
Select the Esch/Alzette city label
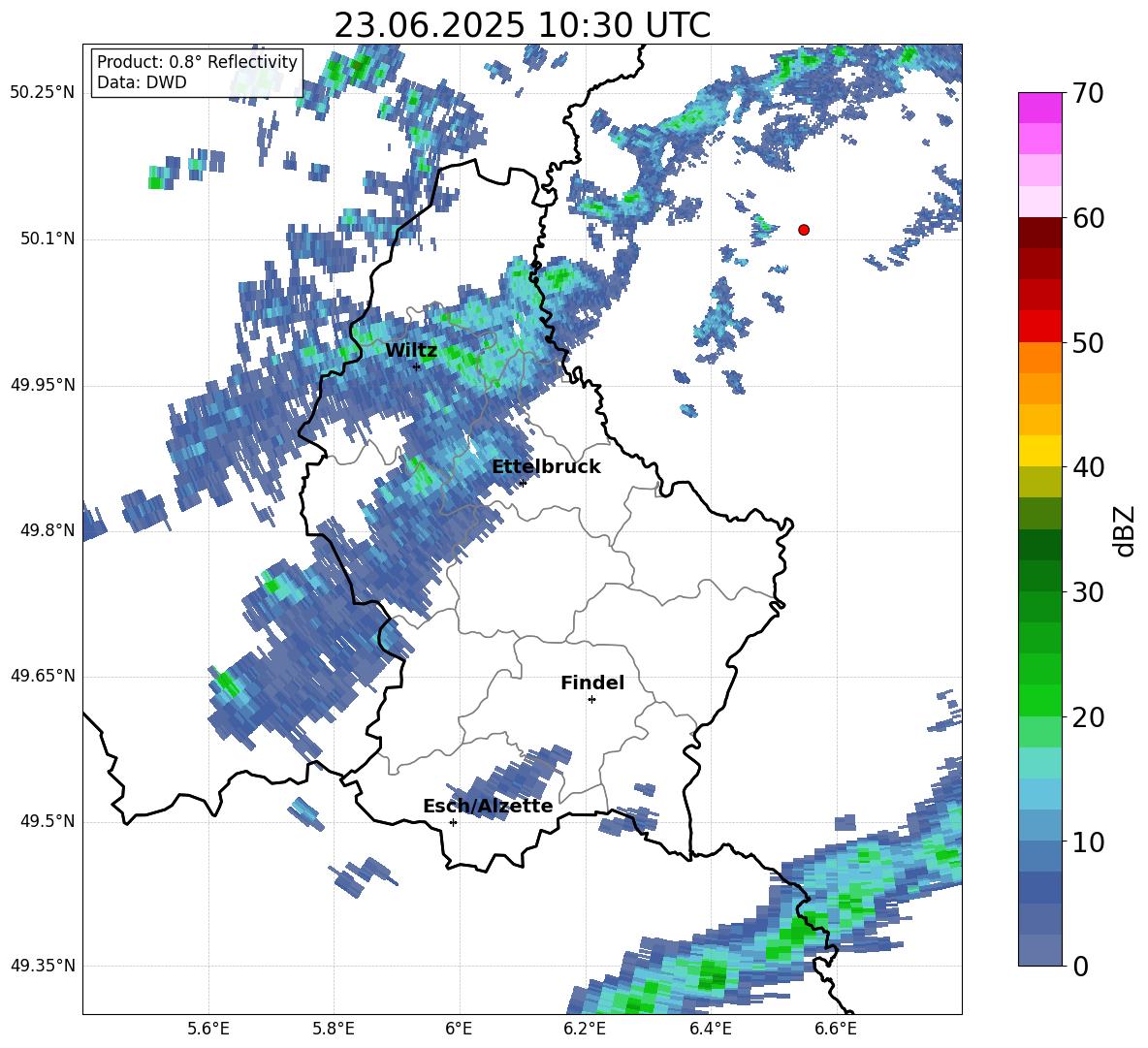[488, 807]
